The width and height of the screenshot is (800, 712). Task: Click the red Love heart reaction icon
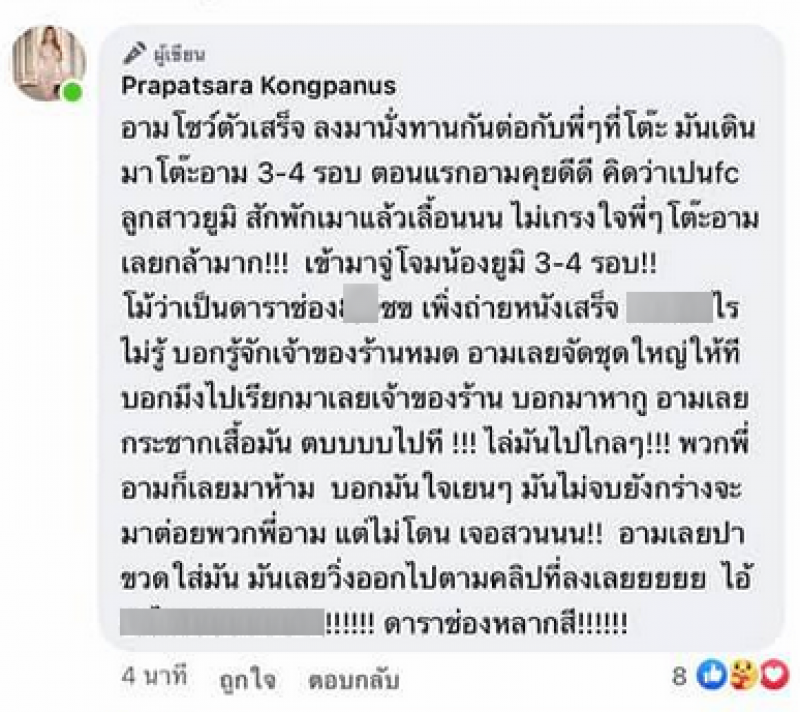pyautogui.click(x=773, y=677)
